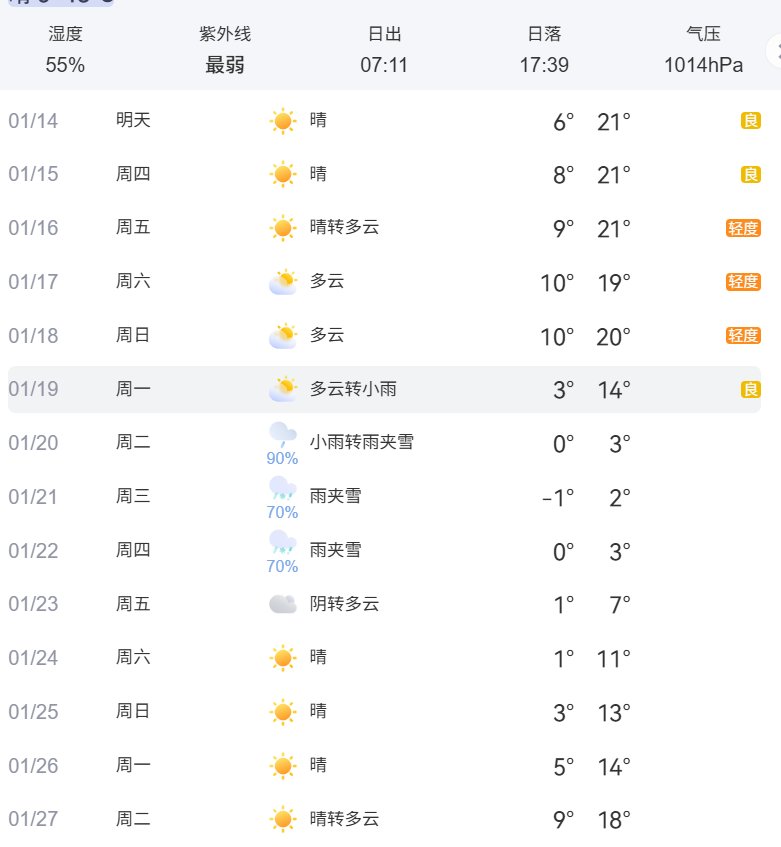Click the partly cloudy icon for 01/17
The image size is (781, 847).
pyautogui.click(x=283, y=282)
